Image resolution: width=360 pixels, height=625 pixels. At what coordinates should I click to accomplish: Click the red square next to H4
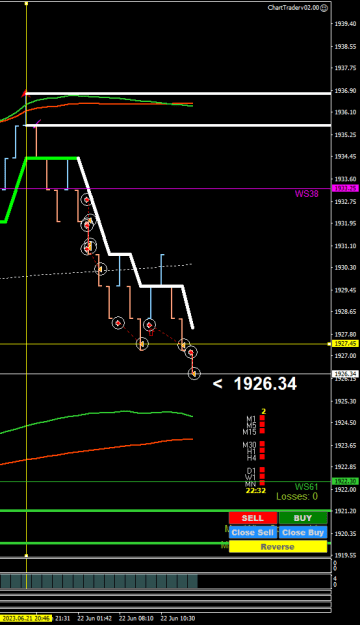pyautogui.click(x=262, y=457)
